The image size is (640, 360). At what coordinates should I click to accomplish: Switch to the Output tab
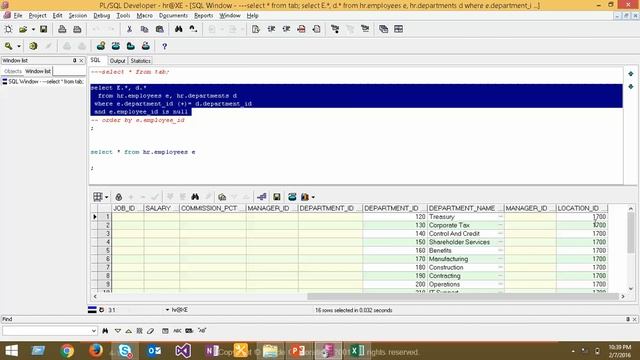click(x=118, y=60)
